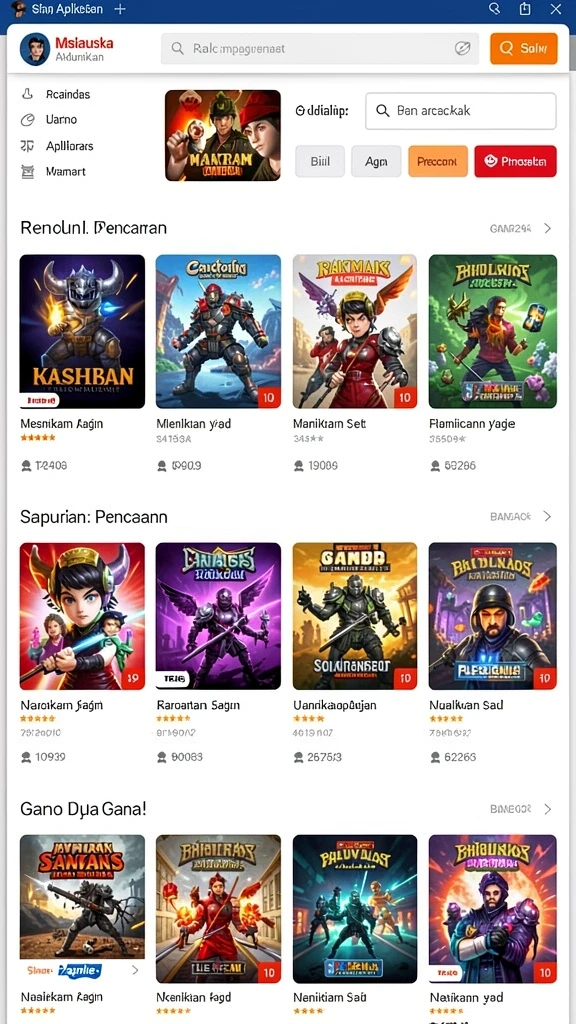Click the Ben arcackak search field
576x1024 pixels.
pyautogui.click(x=460, y=111)
